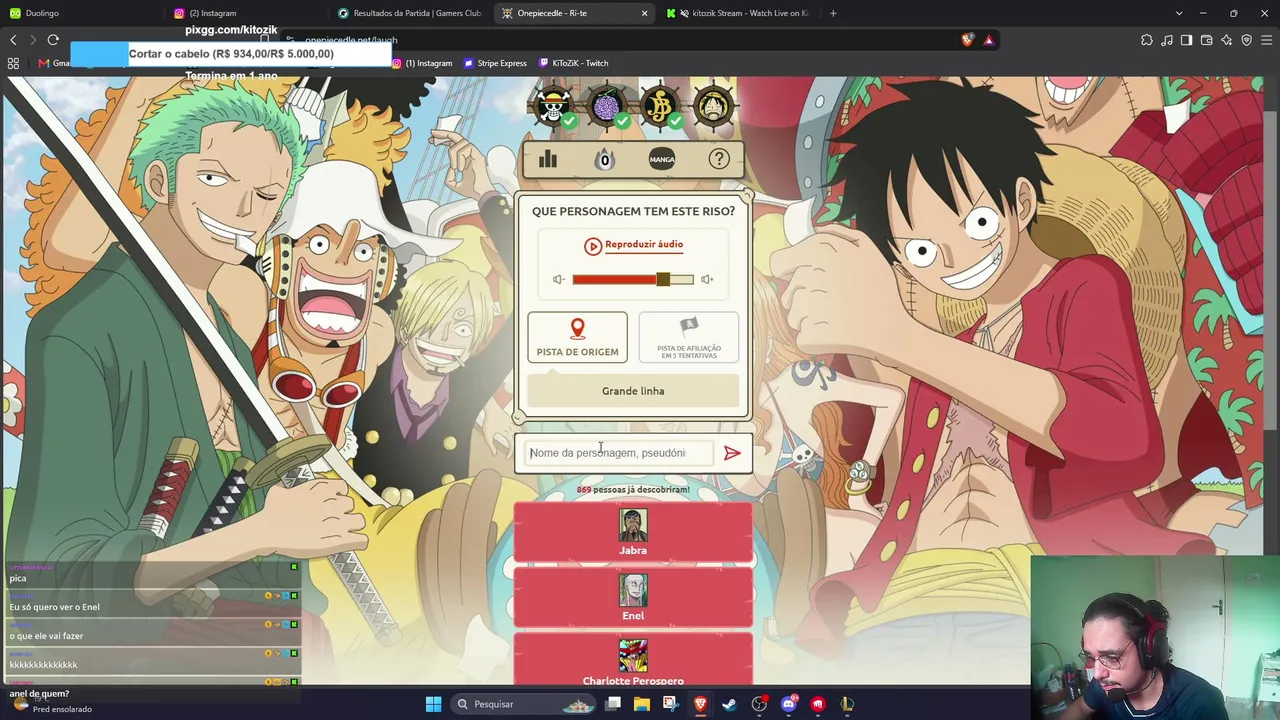This screenshot has height=720, width=1280.
Task: Select the laugh mode Luffy face icon
Action: coord(713,107)
